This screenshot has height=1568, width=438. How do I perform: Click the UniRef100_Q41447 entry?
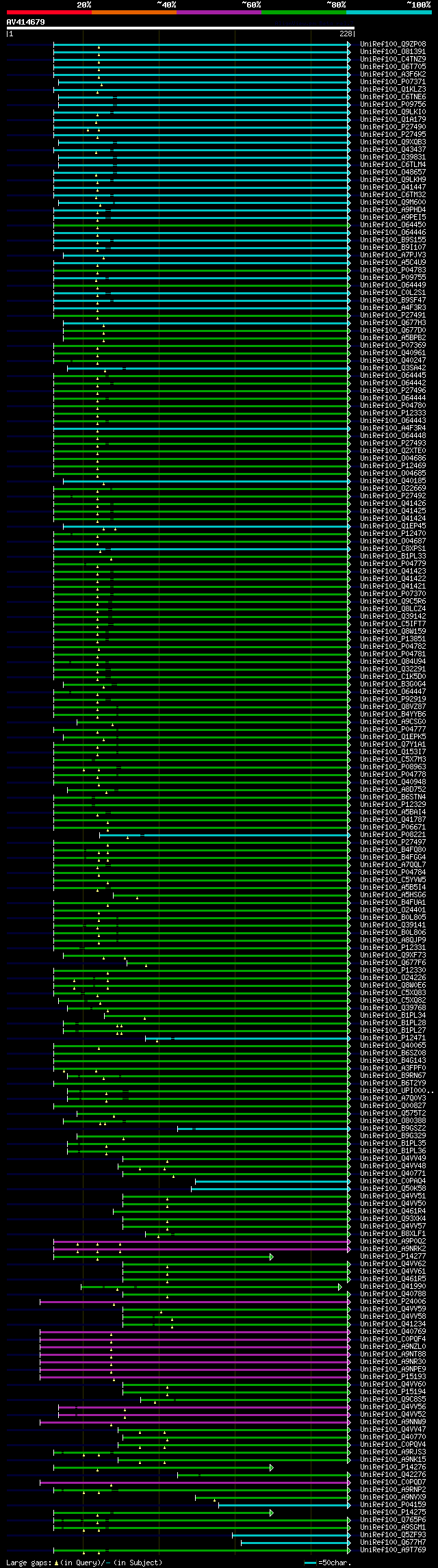click(393, 188)
